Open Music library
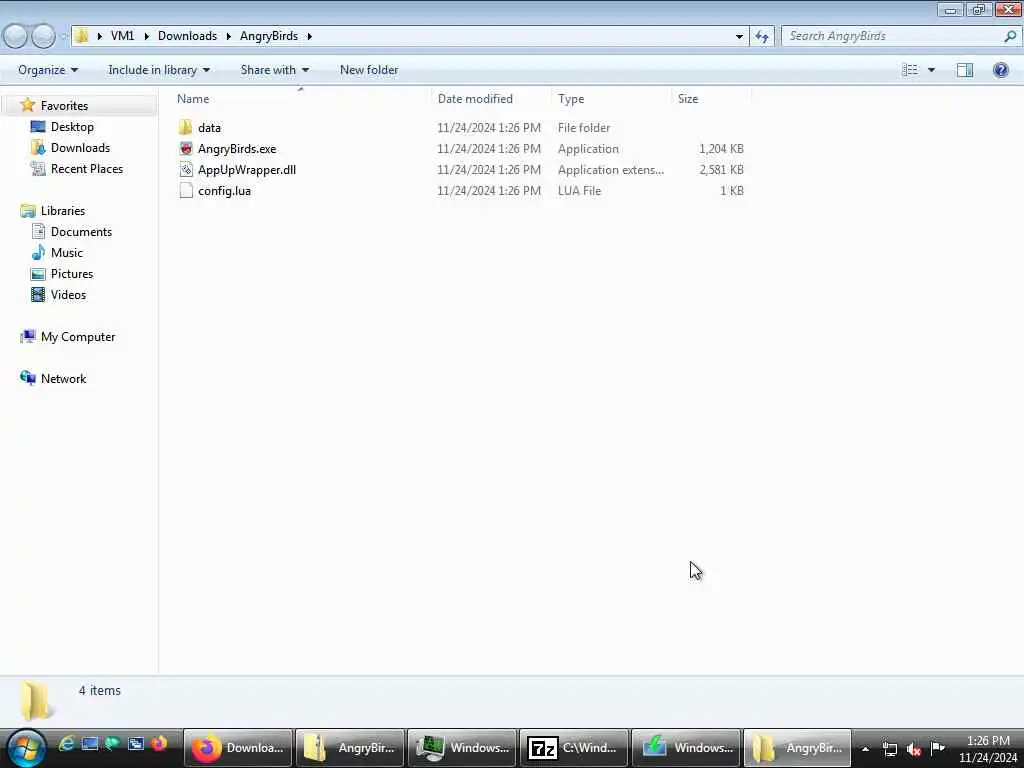 point(67,253)
